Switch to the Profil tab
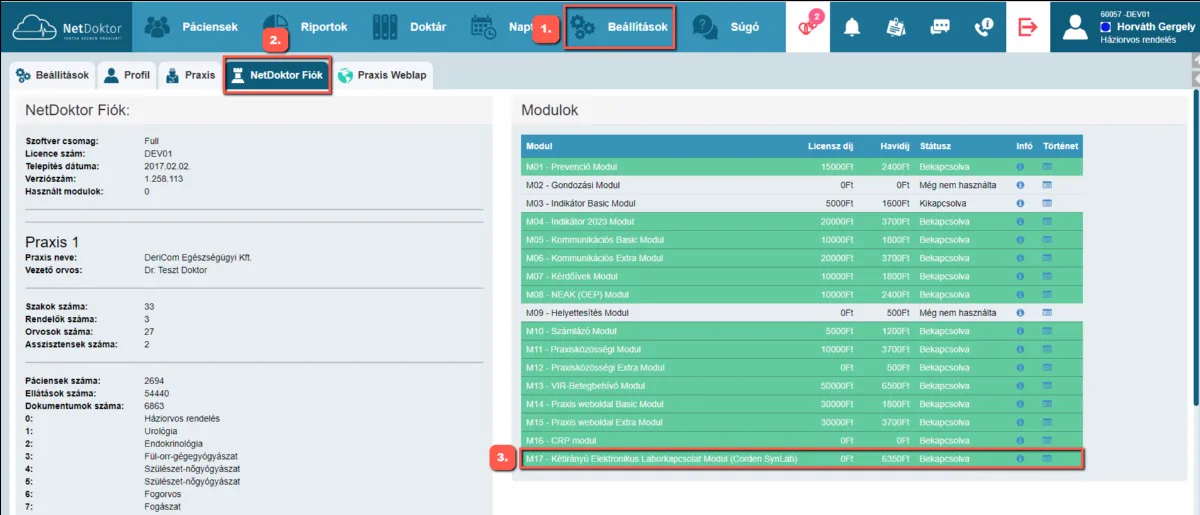This screenshot has width=1200, height=515. pyautogui.click(x=127, y=75)
